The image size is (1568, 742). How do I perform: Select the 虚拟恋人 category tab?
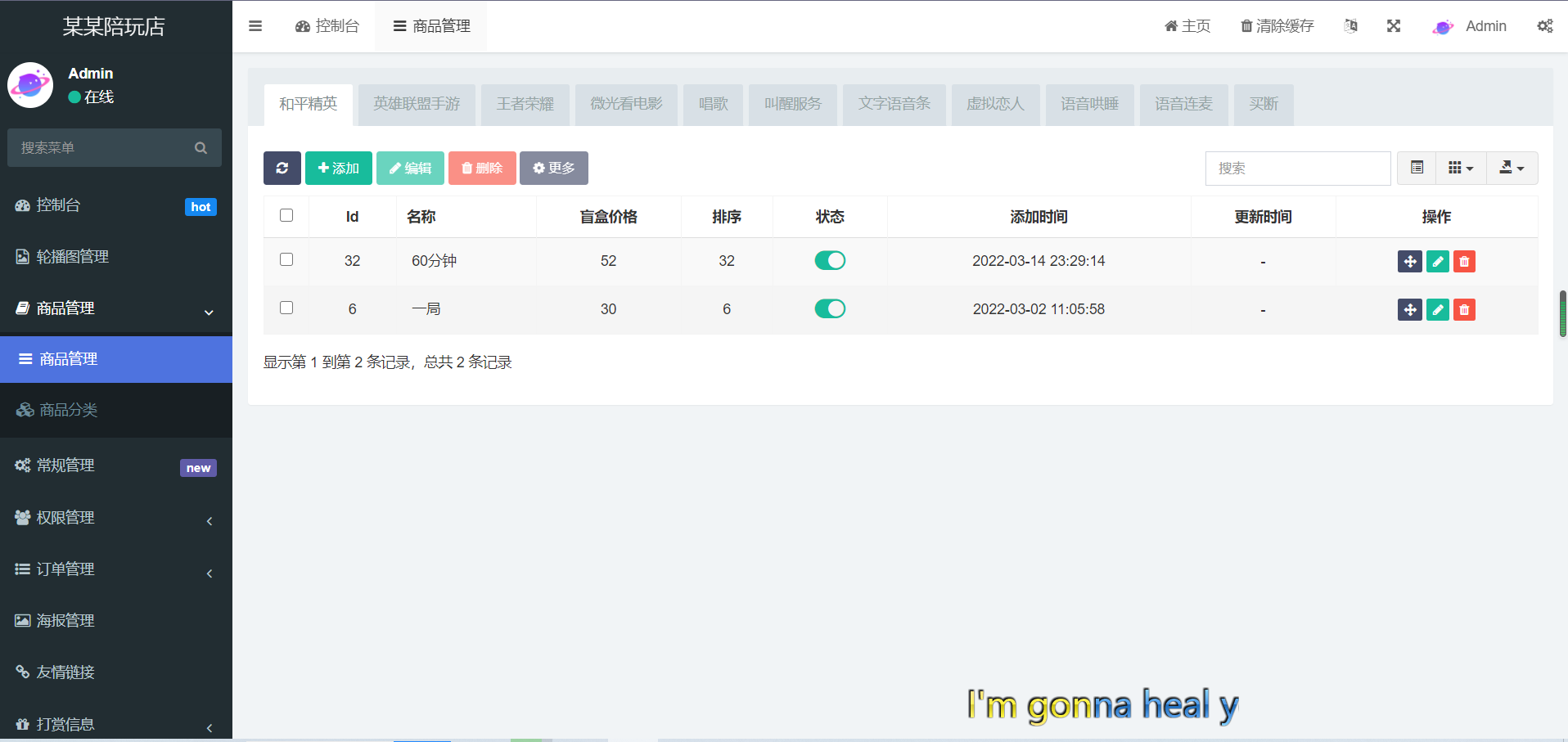point(995,104)
